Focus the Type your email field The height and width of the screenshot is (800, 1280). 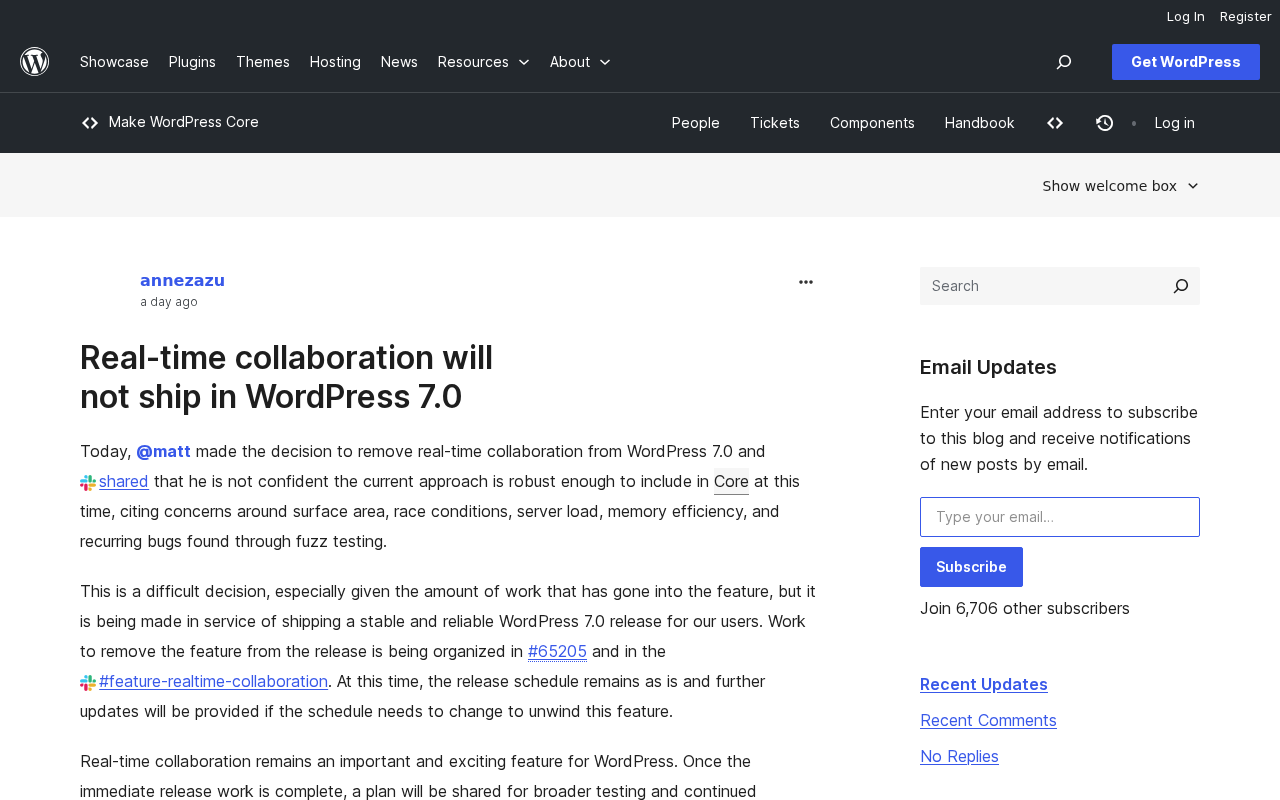coord(1060,517)
